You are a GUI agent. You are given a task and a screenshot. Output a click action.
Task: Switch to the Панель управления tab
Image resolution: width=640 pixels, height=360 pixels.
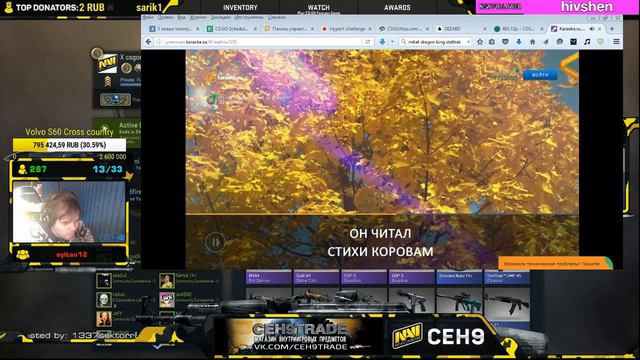pos(289,29)
